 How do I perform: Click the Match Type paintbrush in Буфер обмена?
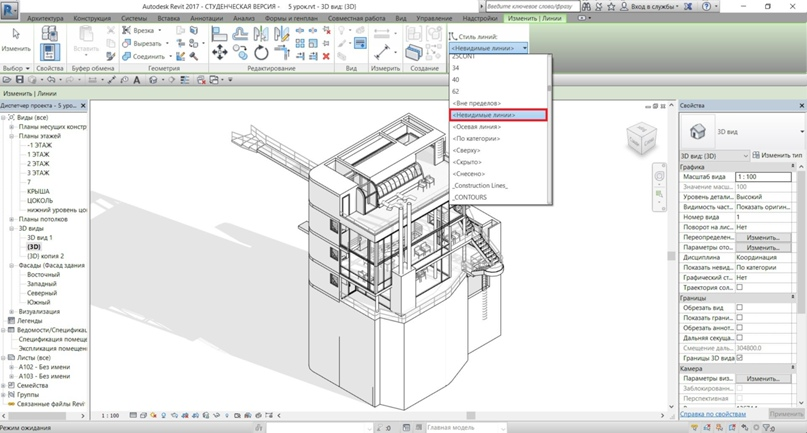(111, 56)
